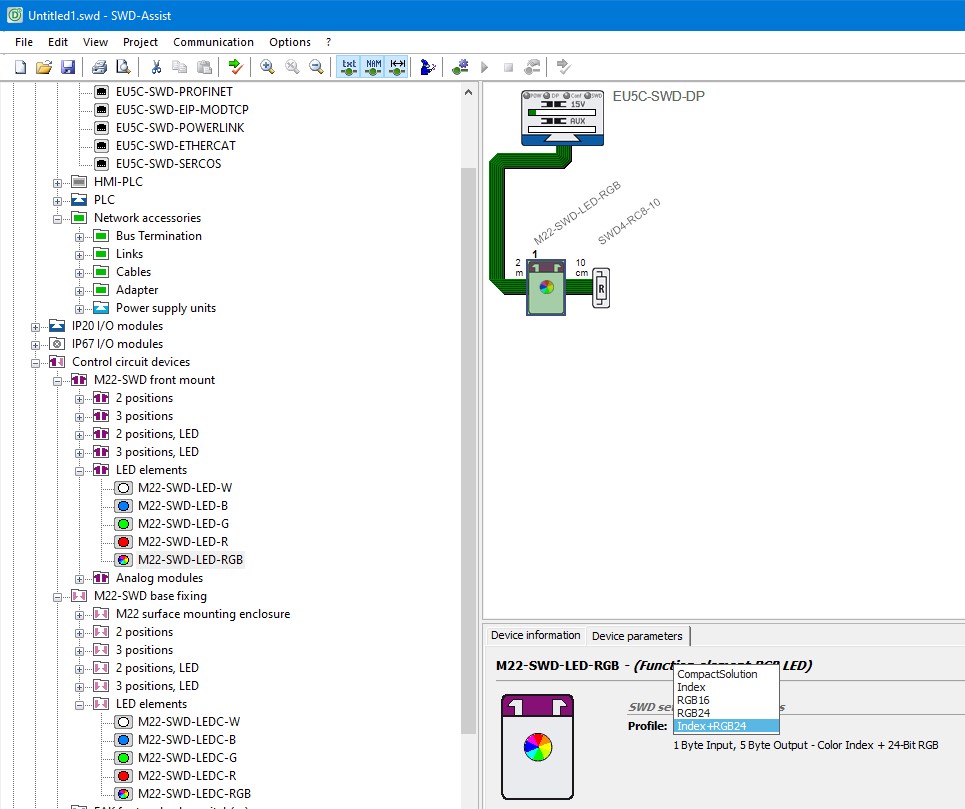Click the zoom-to-fit magnifier icon
Viewport: 965px width, 809px height.
click(292, 66)
